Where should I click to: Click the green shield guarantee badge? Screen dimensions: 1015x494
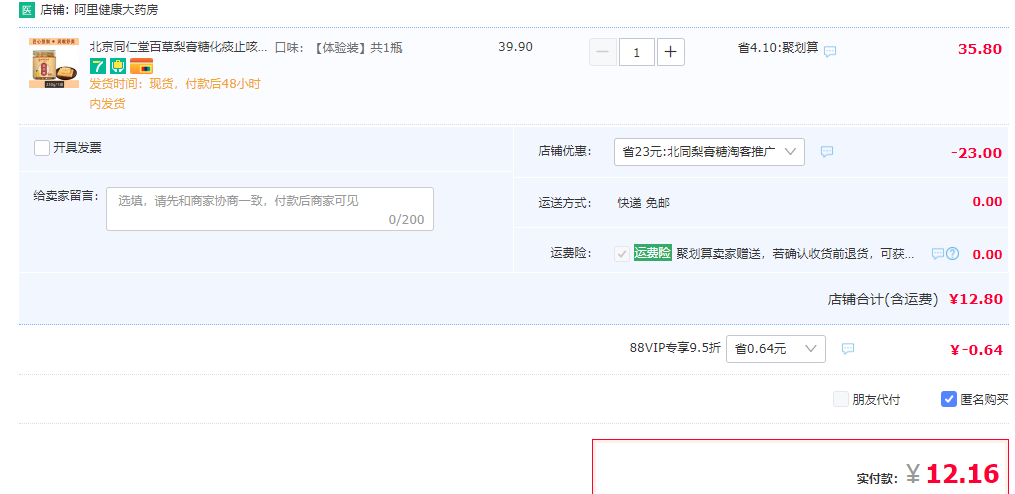tap(118, 66)
